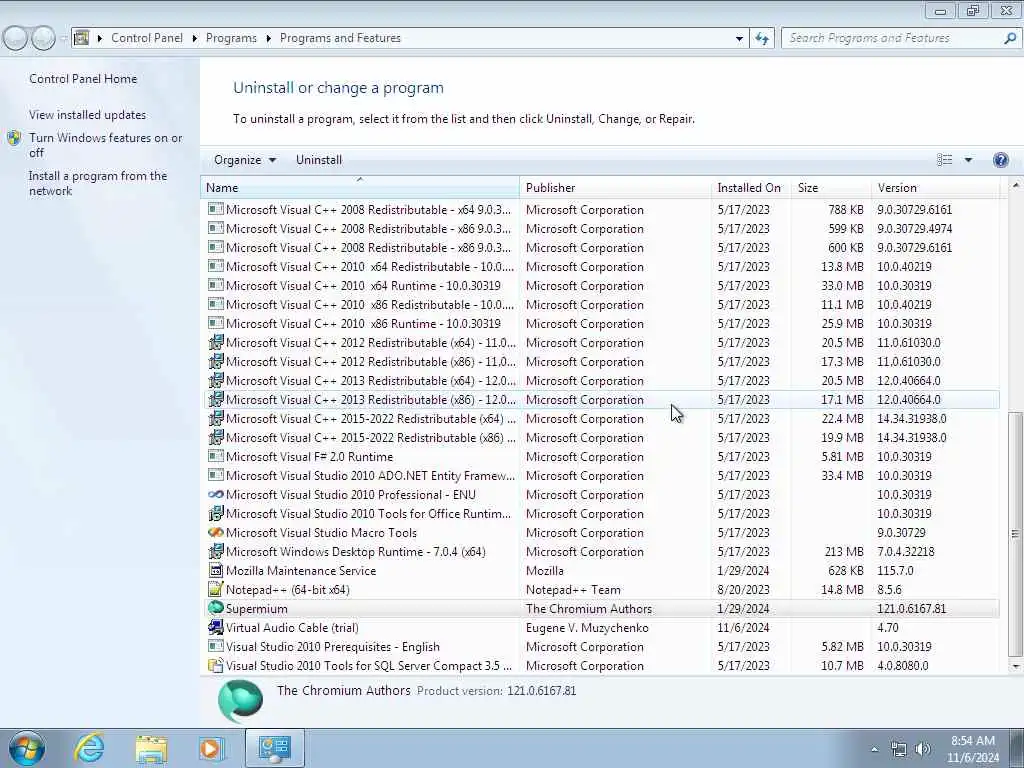Launch Internet Explorer from the taskbar
1024x768 pixels.
(x=89, y=748)
